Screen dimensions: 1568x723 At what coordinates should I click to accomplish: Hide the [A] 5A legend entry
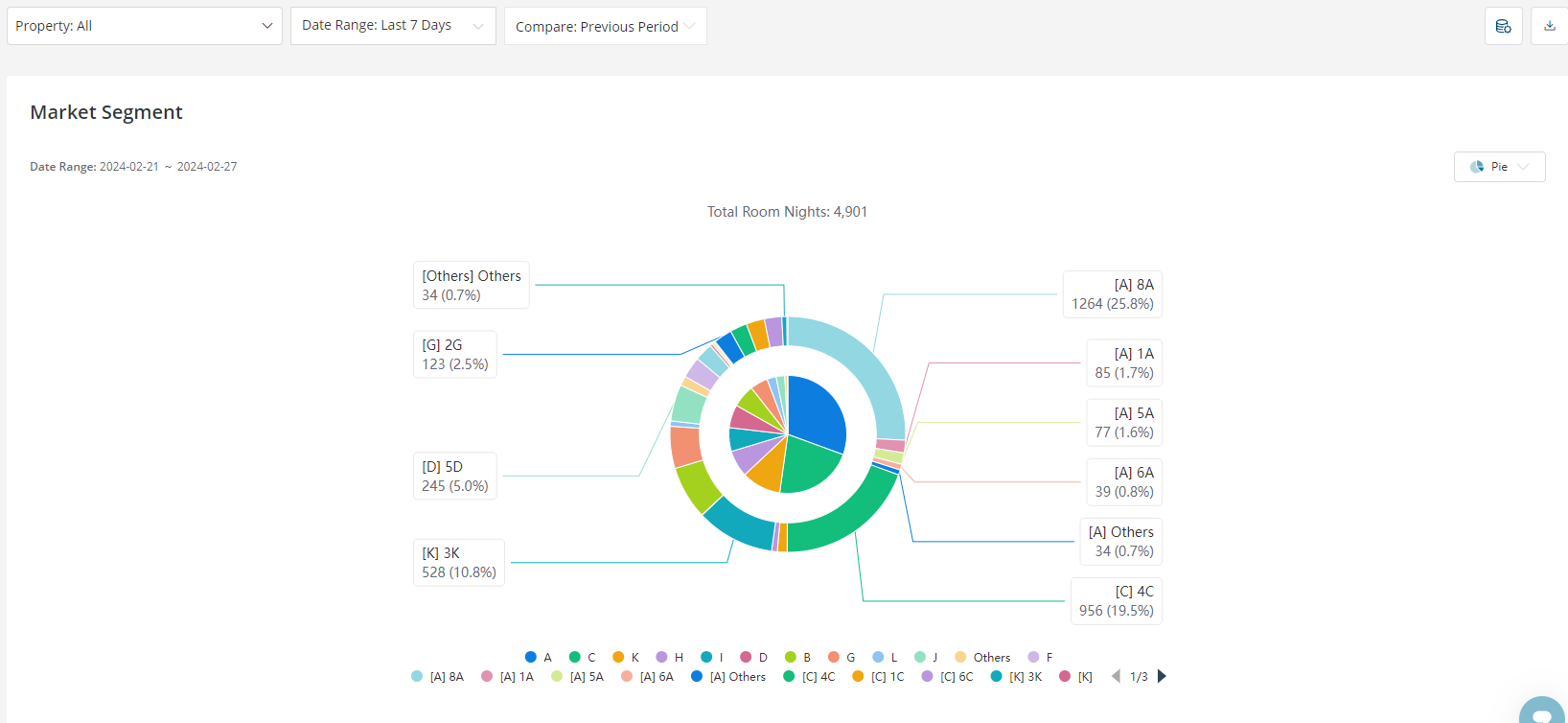[x=578, y=676]
